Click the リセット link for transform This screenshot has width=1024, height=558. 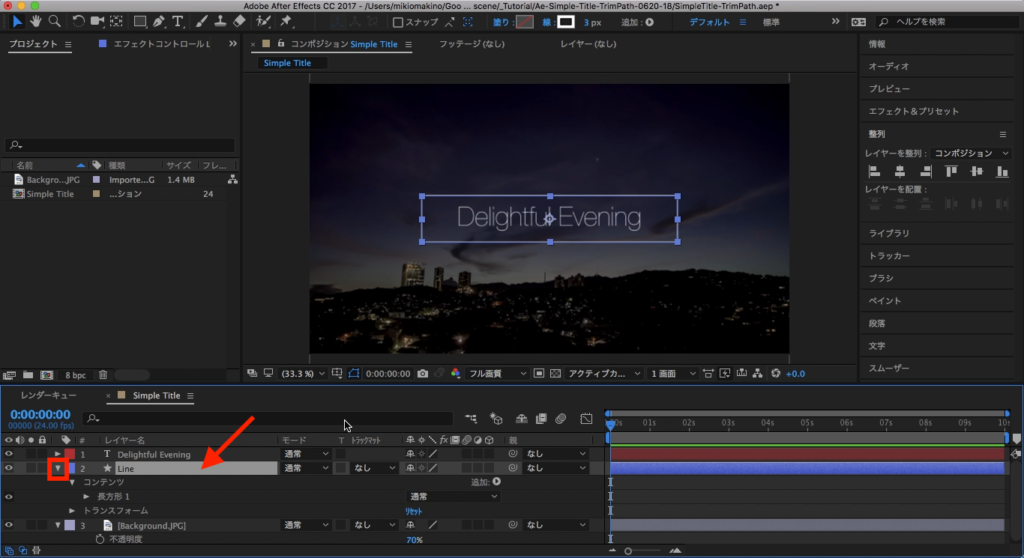414,510
